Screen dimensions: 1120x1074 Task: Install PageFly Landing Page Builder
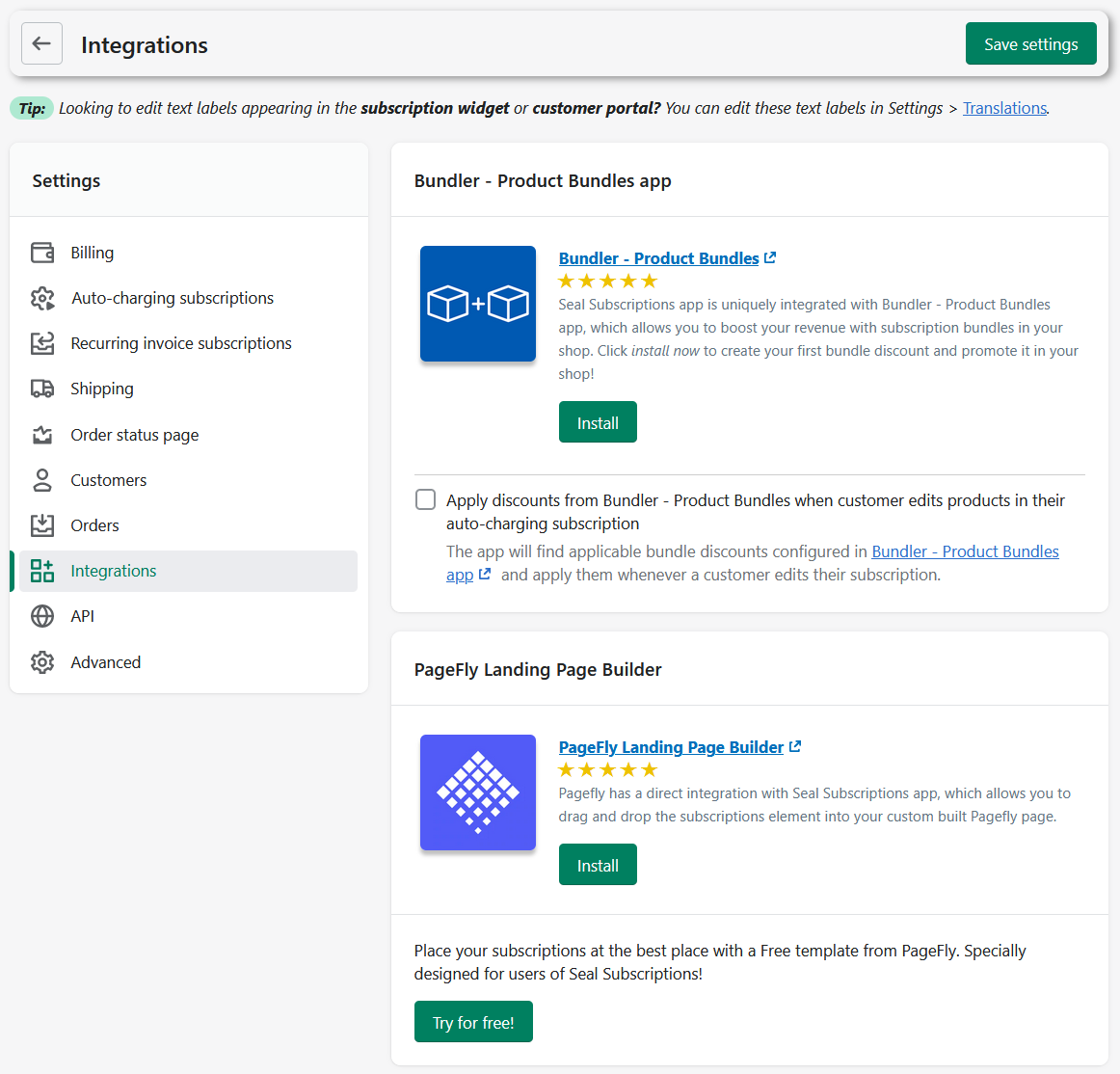click(x=598, y=865)
